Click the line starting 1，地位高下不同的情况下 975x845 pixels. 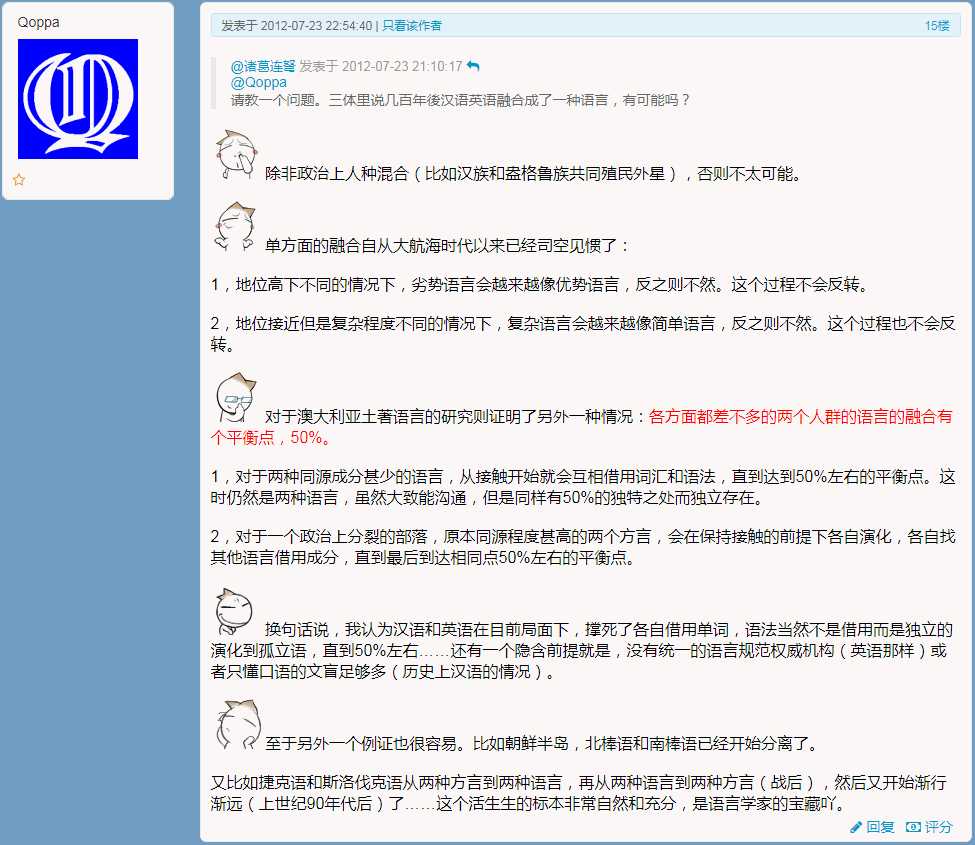[x=538, y=285]
